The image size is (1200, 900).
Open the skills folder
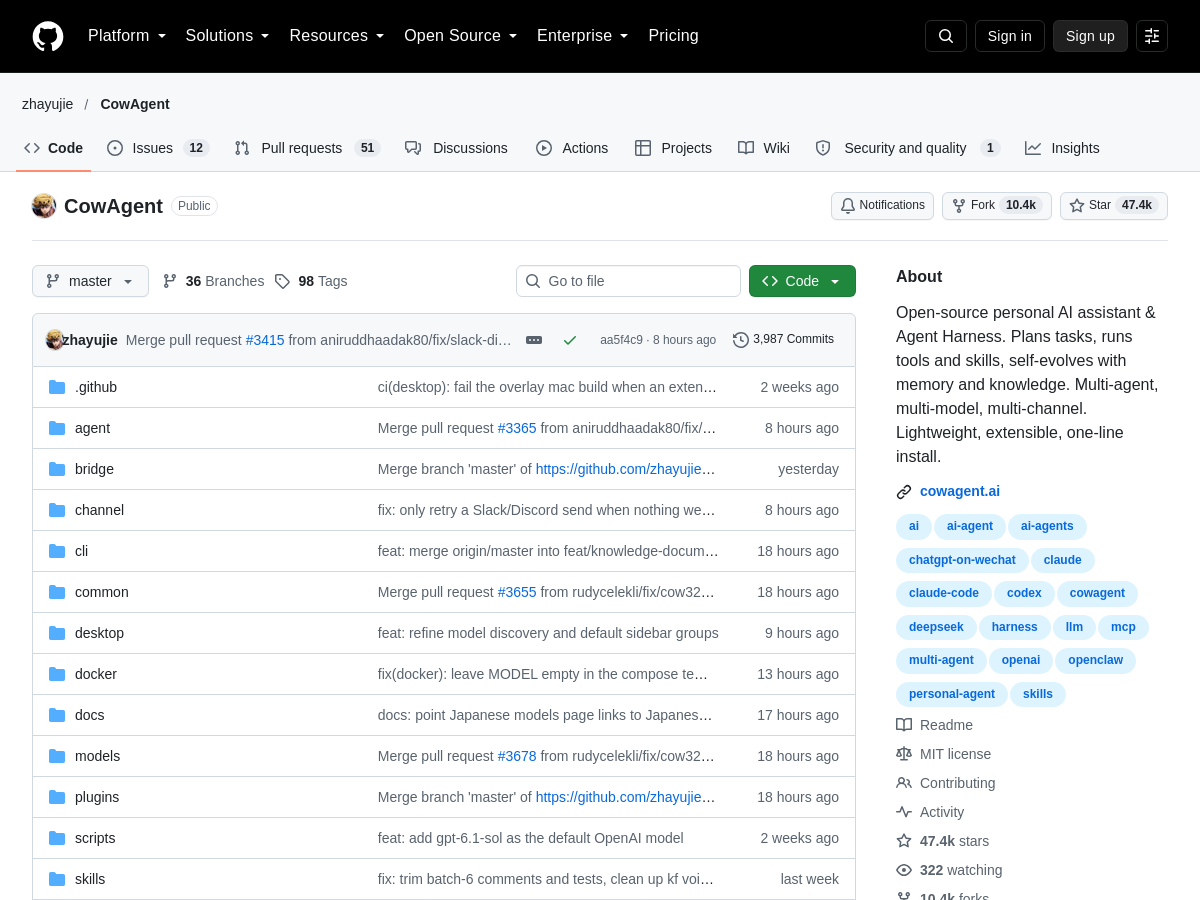pyautogui.click(x=90, y=879)
